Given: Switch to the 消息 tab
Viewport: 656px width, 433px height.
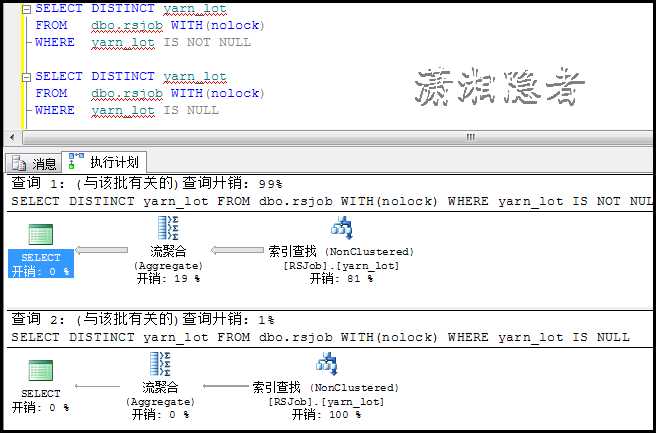Looking at the screenshot, I should pyautogui.click(x=33, y=163).
